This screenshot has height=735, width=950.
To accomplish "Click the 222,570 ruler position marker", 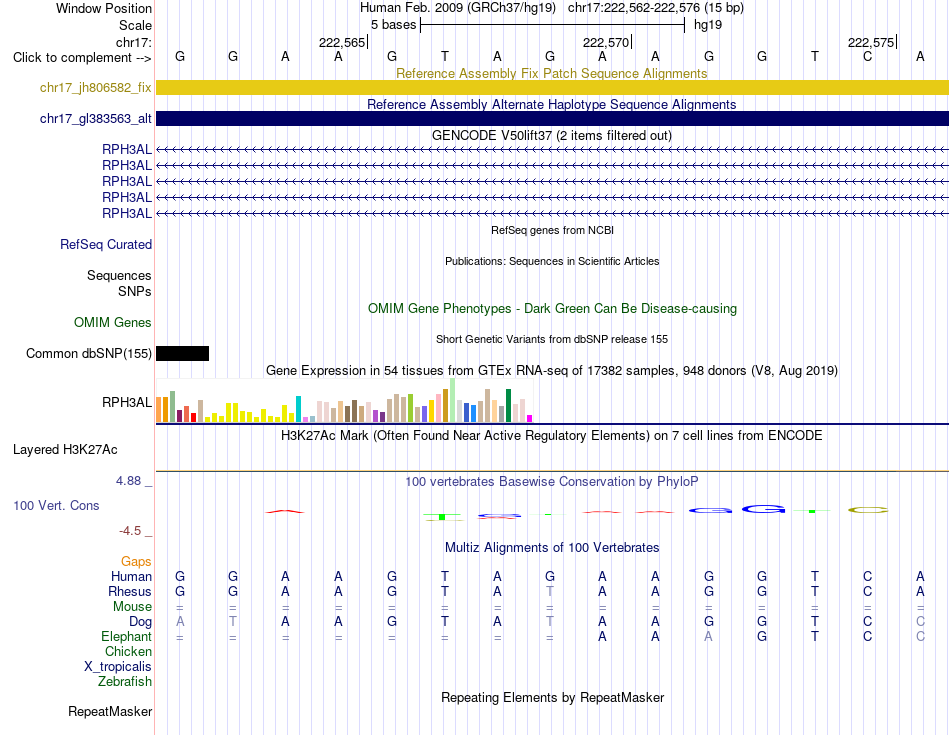I will (x=606, y=42).
